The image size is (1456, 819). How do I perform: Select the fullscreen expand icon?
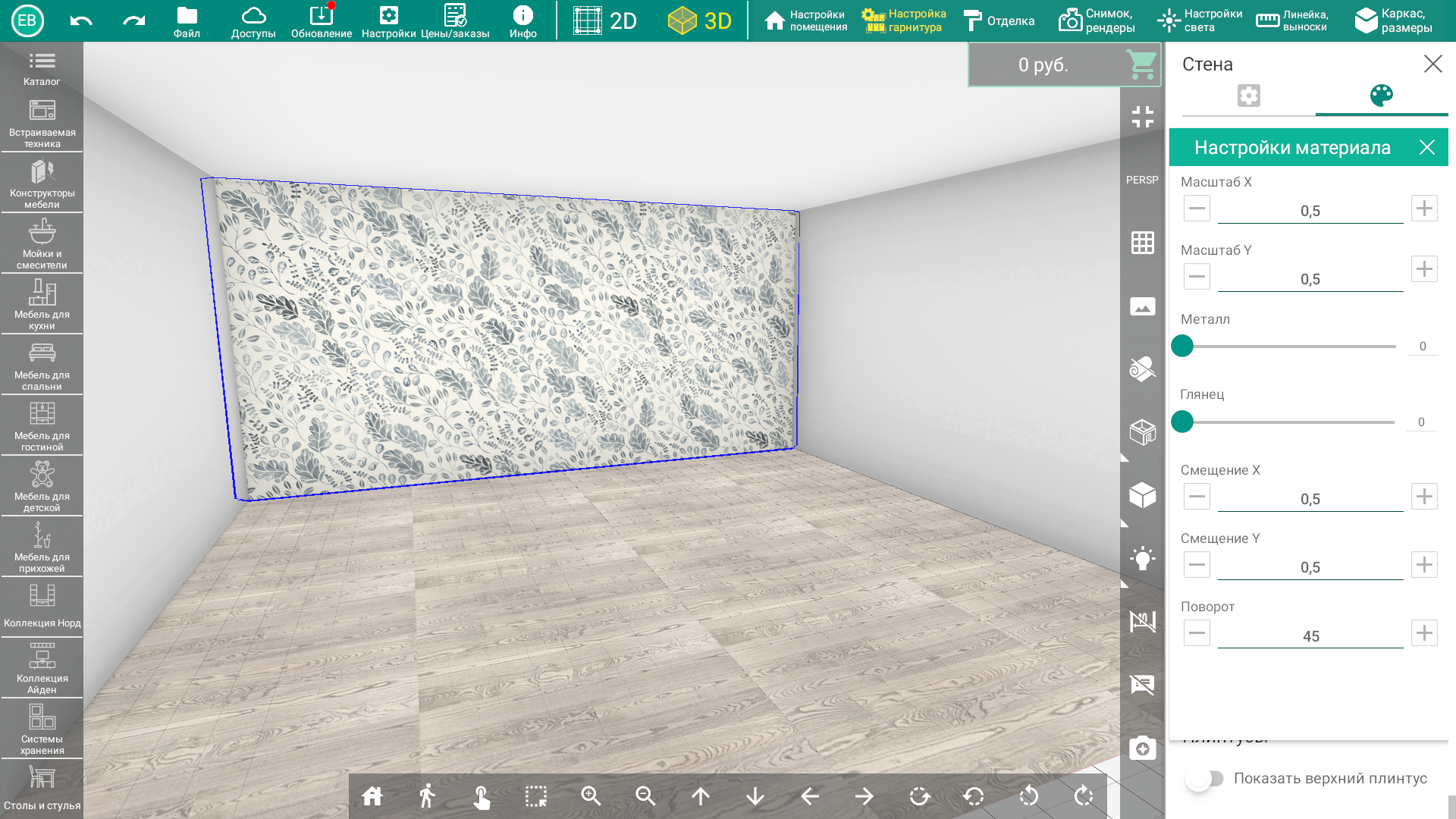click(1143, 117)
